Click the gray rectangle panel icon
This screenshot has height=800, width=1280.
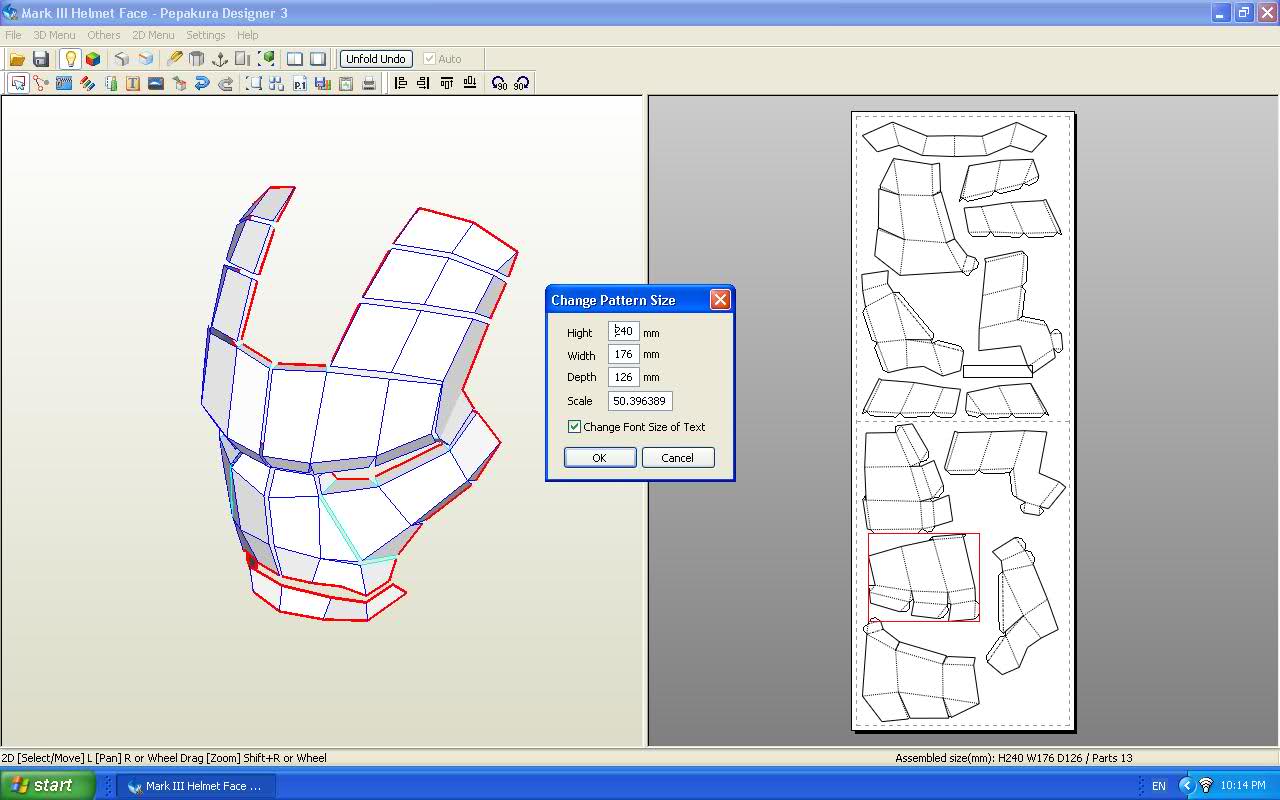pyautogui.click(x=243, y=59)
